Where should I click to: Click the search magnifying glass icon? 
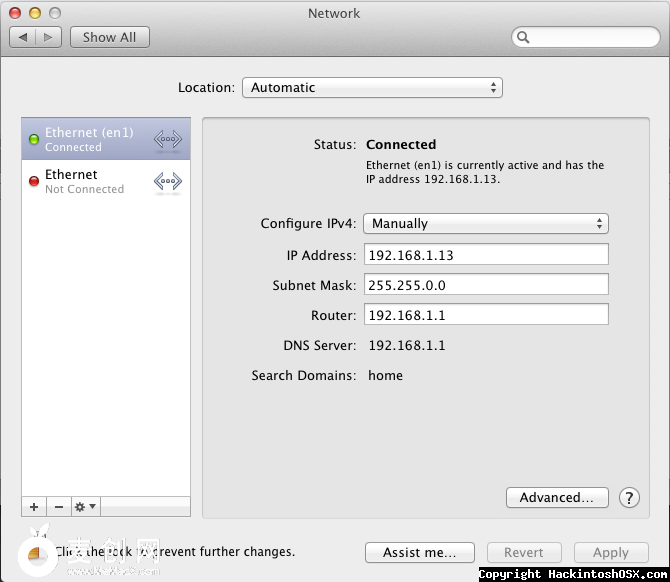pyautogui.click(x=524, y=38)
